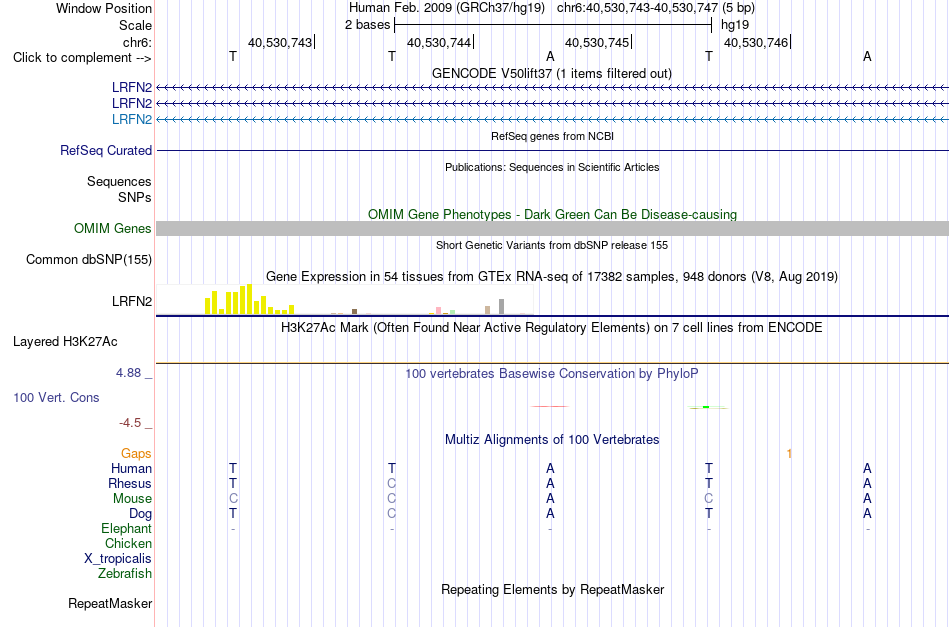Click the red negative PhyloP conservation bar
Screen dimensions: 950x627
[550, 406]
